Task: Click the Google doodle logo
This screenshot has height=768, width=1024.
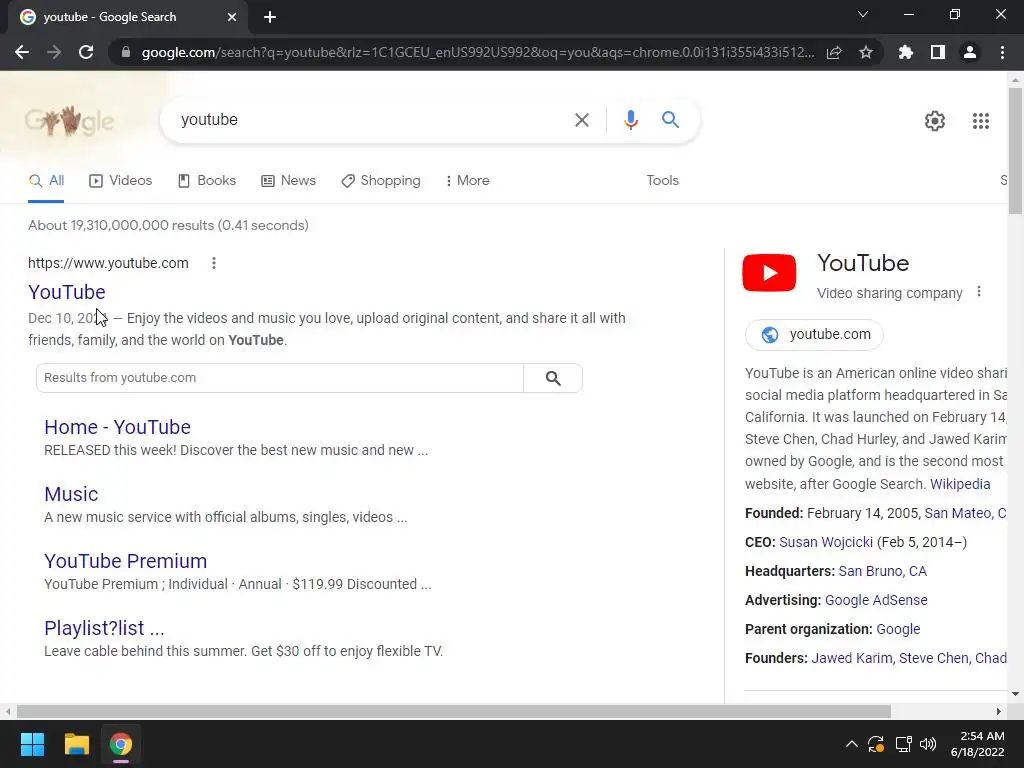Action: click(x=69, y=121)
